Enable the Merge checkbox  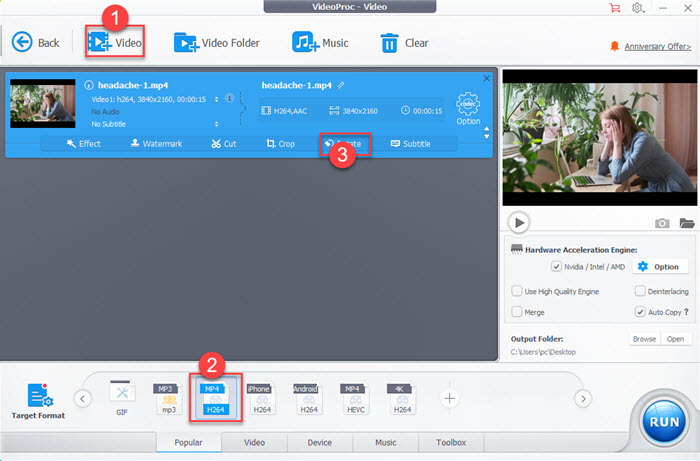[x=517, y=311]
